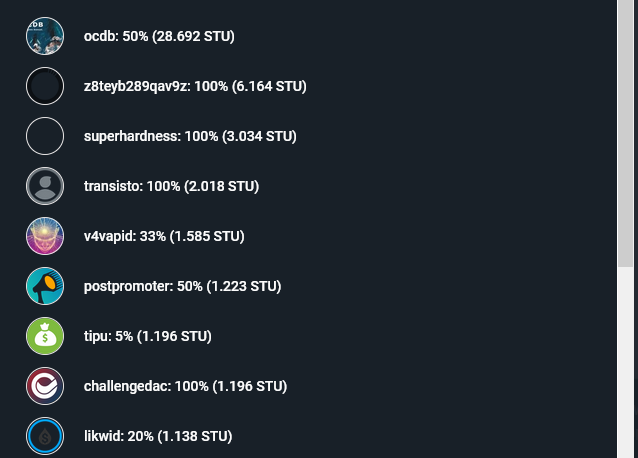The width and height of the screenshot is (638, 458).
Task: Visit z8teyb289qav9z's profile link
Action: [x=195, y=87]
